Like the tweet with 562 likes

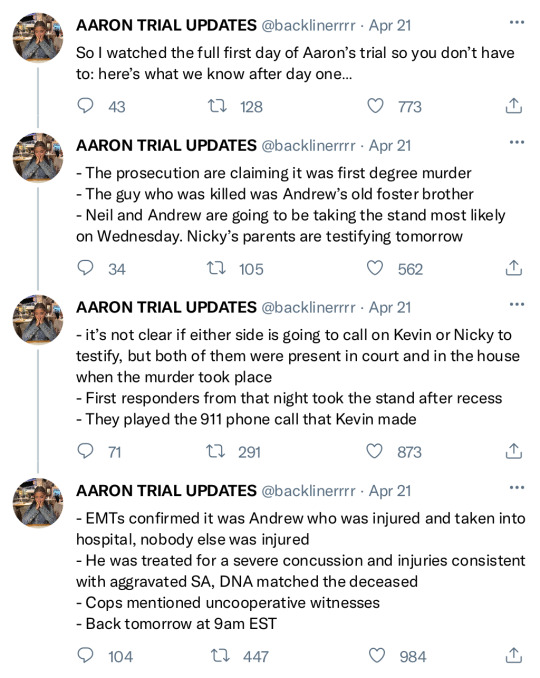(374, 269)
